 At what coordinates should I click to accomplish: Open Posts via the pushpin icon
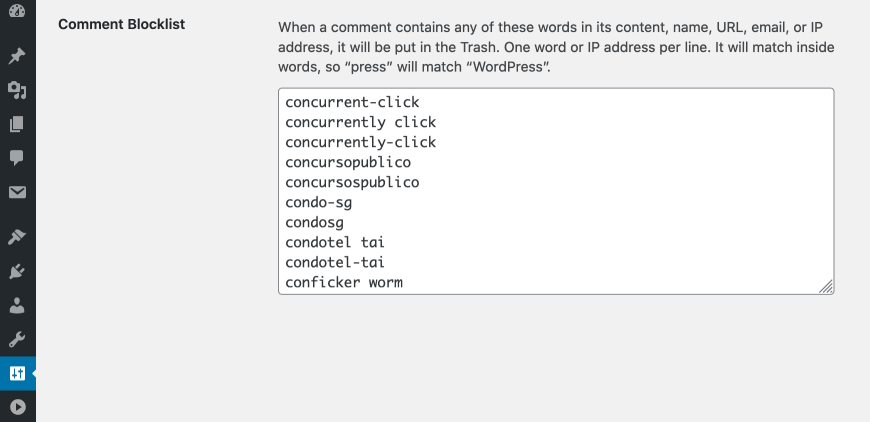[x=17, y=56]
